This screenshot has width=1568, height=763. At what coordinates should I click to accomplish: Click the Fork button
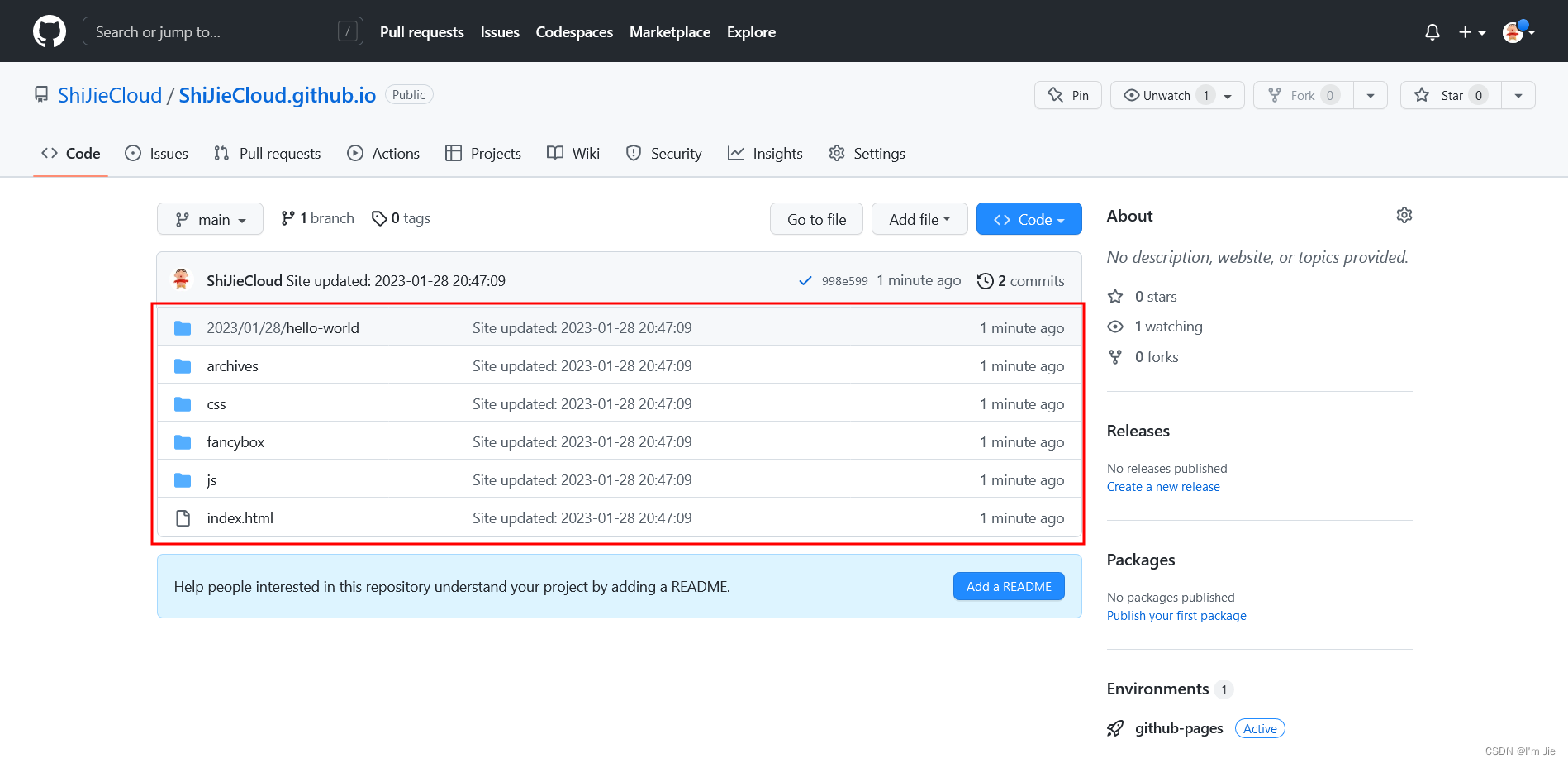(1303, 95)
